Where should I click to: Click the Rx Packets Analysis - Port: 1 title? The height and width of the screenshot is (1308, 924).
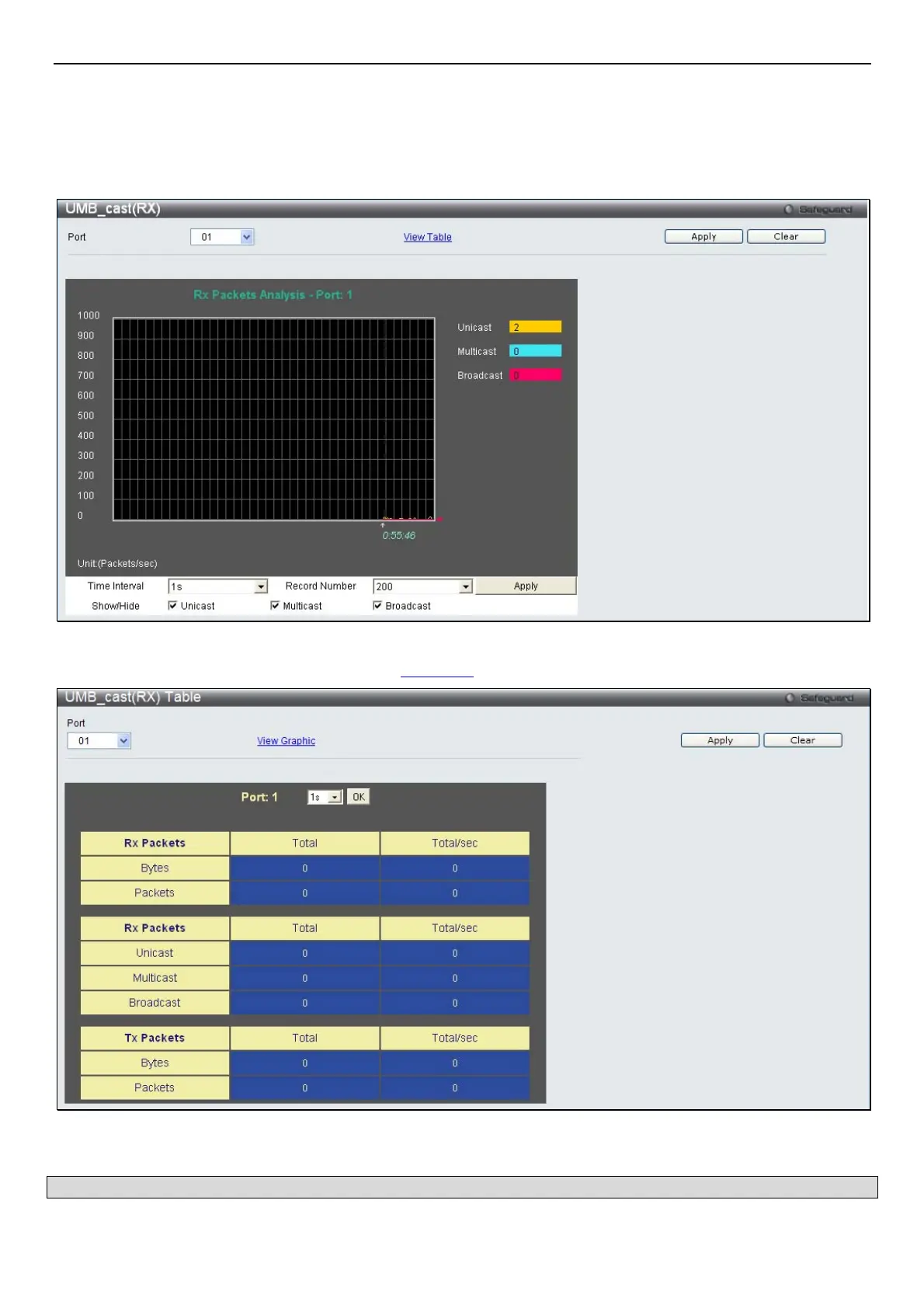click(x=273, y=295)
